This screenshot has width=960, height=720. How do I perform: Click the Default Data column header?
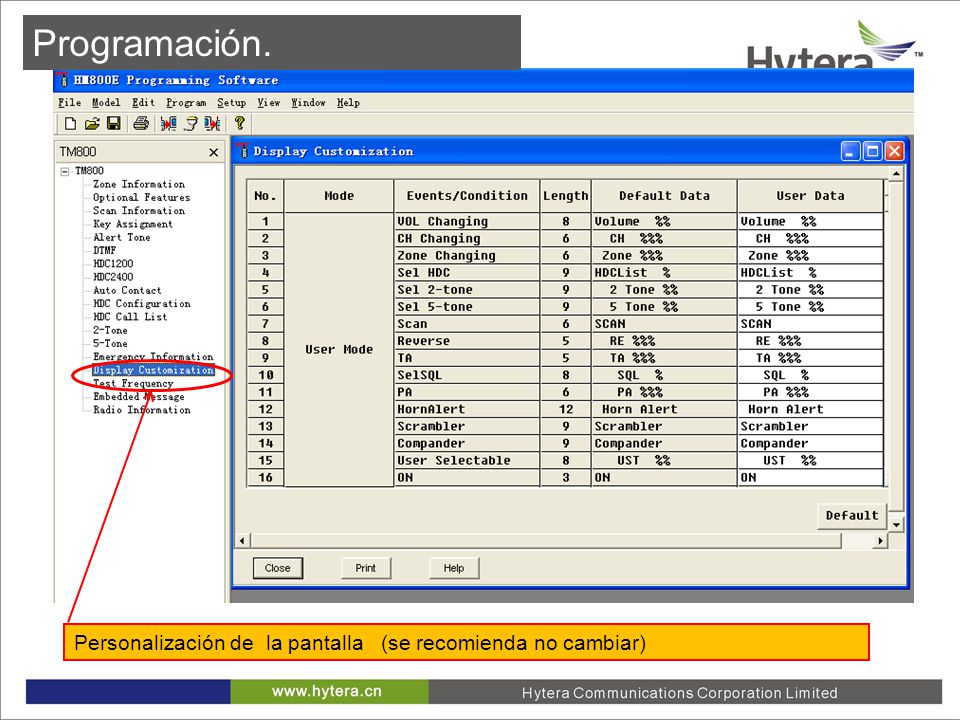point(664,196)
